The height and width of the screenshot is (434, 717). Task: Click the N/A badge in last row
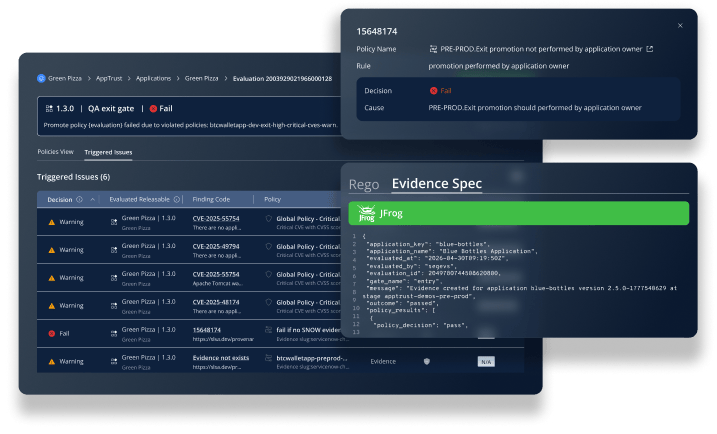click(x=486, y=362)
